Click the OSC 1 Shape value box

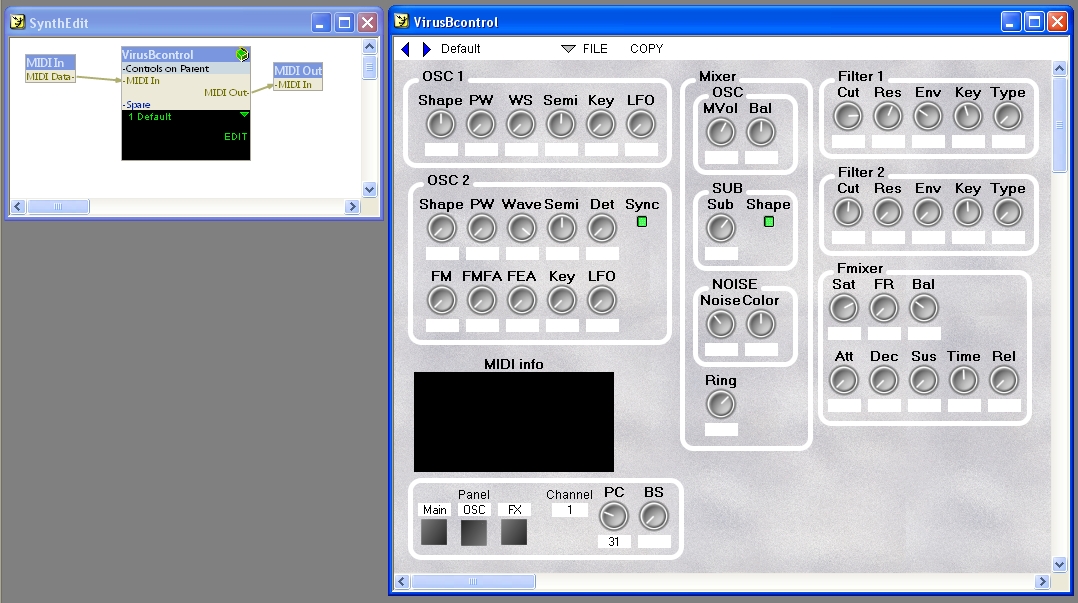click(441, 149)
